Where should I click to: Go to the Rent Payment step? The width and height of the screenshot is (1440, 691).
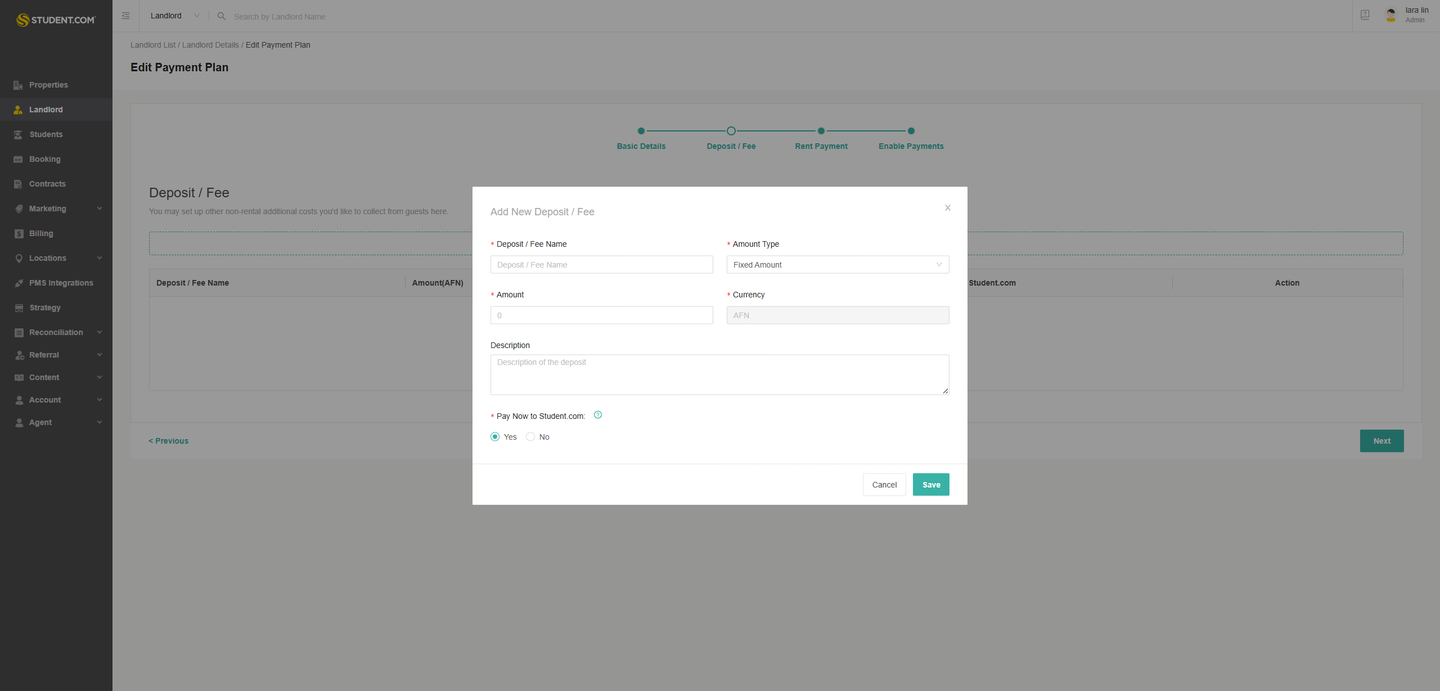tap(820, 131)
